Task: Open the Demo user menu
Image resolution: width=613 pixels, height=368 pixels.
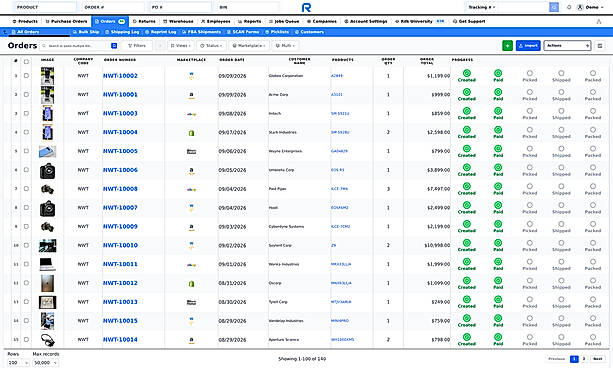Action: tap(590, 7)
